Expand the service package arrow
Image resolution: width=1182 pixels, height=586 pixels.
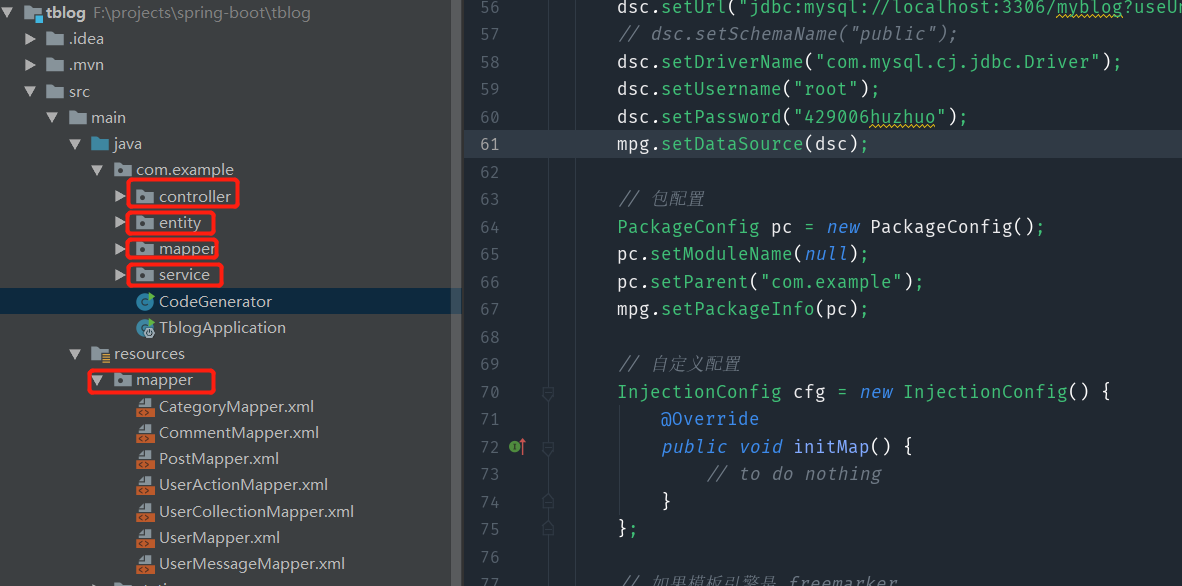[120, 275]
